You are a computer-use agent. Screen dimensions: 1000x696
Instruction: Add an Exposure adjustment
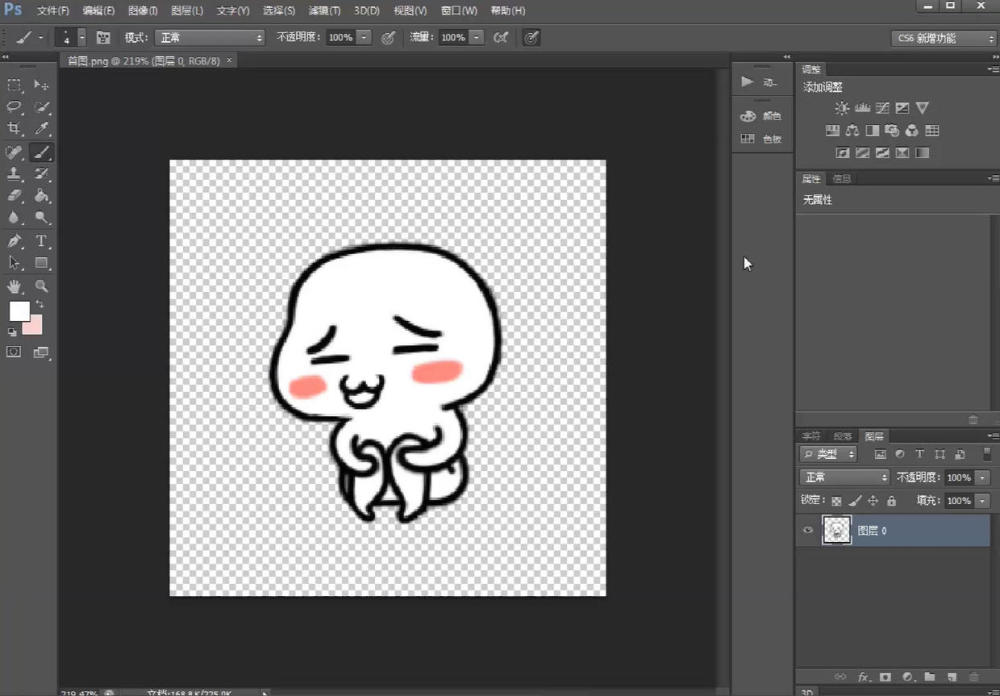(x=902, y=108)
